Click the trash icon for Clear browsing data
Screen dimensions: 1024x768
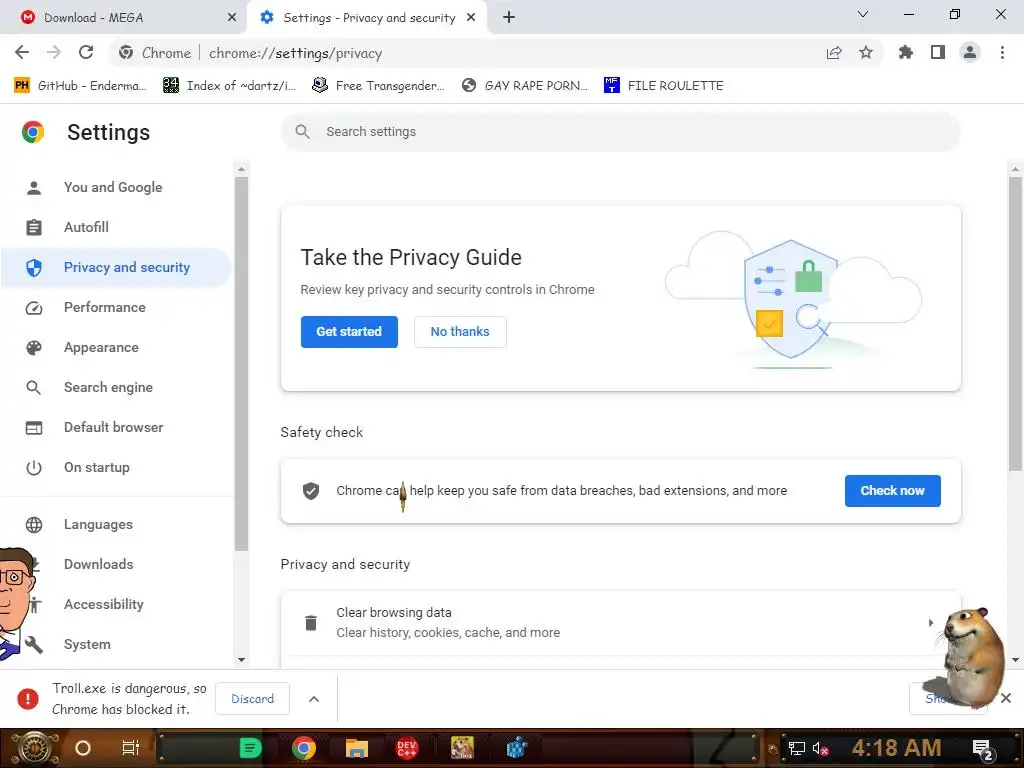(x=311, y=623)
